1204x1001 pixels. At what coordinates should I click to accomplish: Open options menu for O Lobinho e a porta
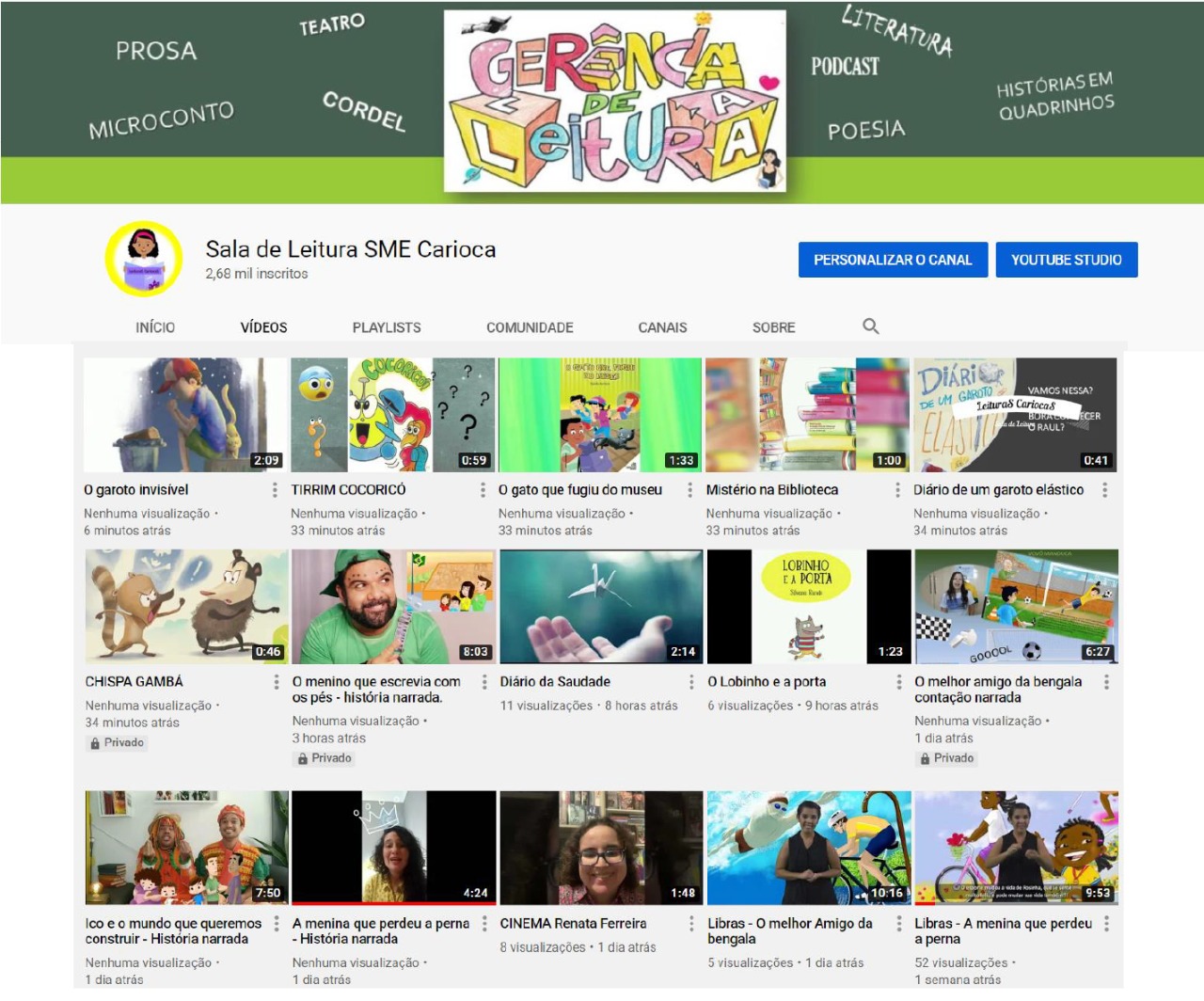[898, 682]
